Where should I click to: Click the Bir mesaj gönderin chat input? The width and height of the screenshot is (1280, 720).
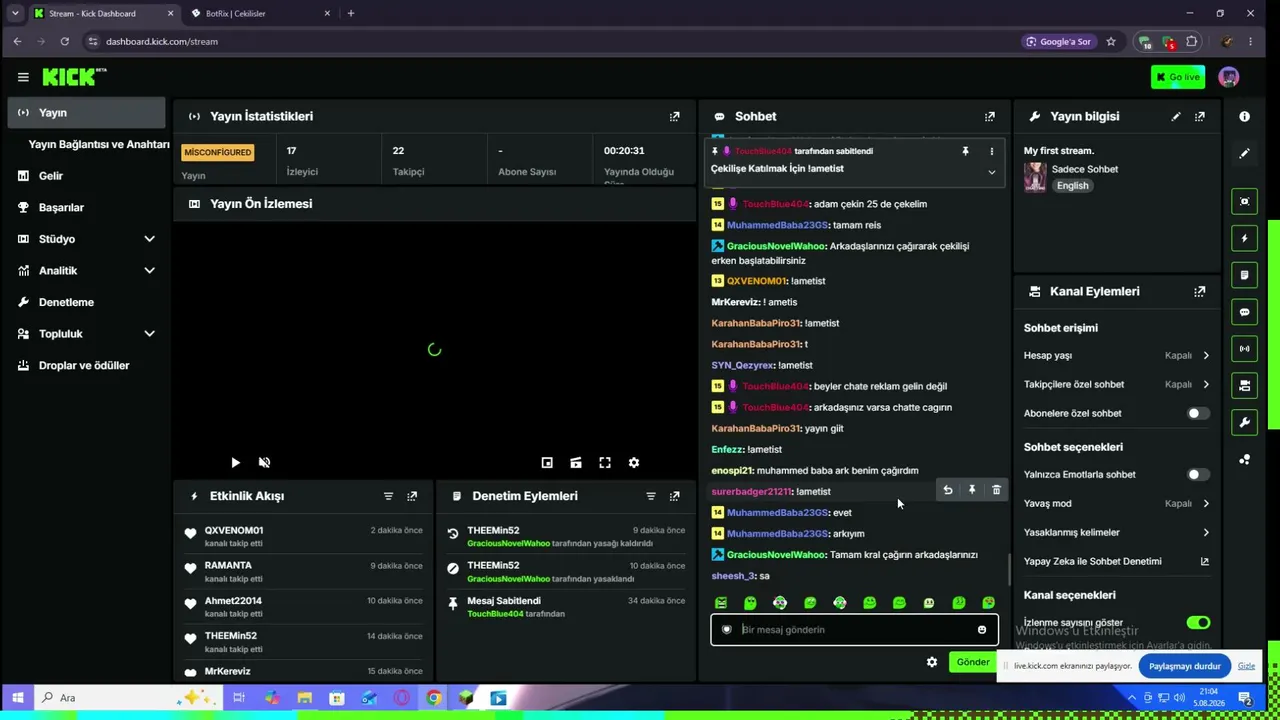(x=855, y=630)
